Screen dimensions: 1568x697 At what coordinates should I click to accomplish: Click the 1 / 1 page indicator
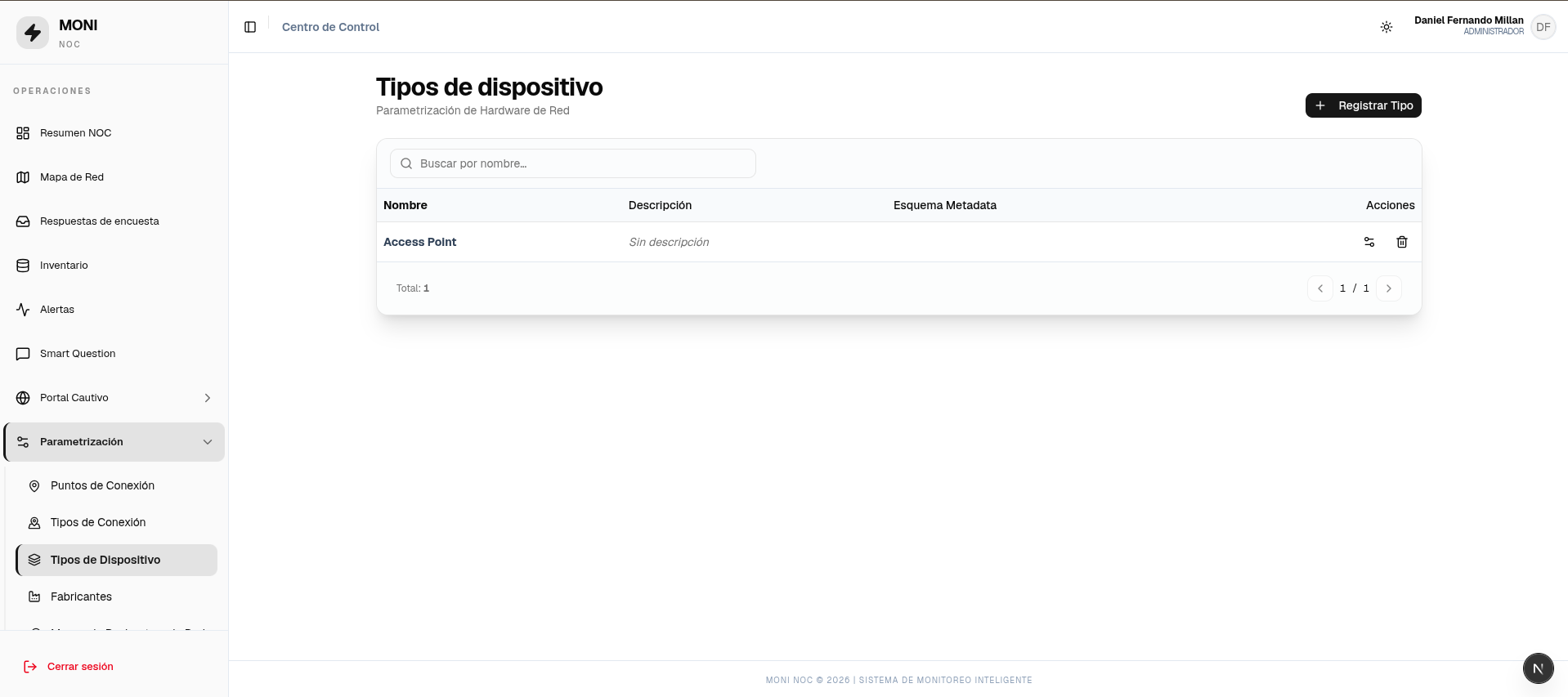click(x=1355, y=288)
